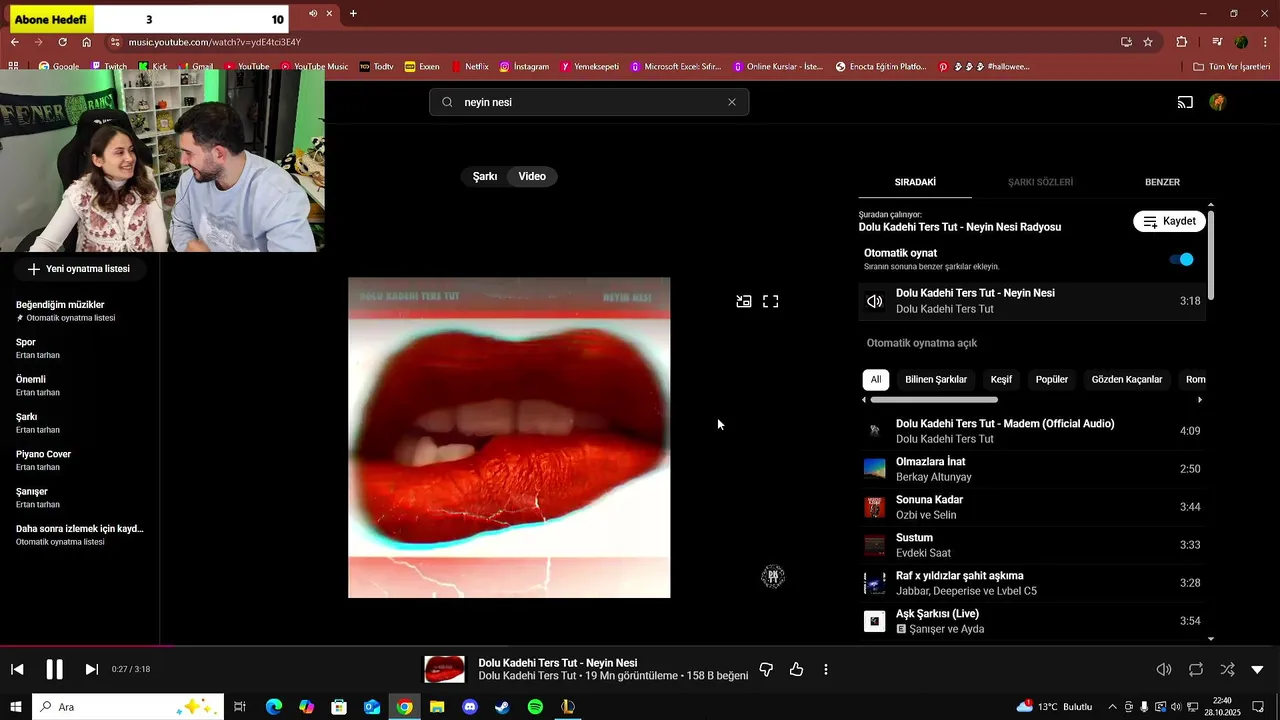Play Sustum by Evdeki Saat
The image size is (1280, 720).
point(1033,545)
